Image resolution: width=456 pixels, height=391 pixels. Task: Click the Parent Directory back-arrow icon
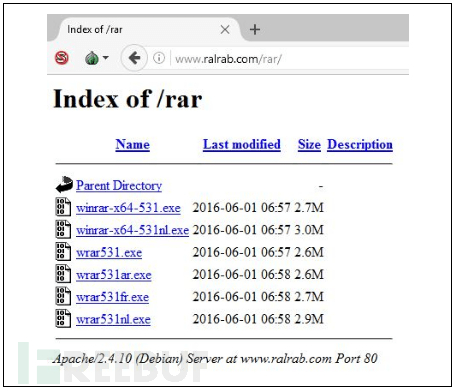[x=64, y=184]
